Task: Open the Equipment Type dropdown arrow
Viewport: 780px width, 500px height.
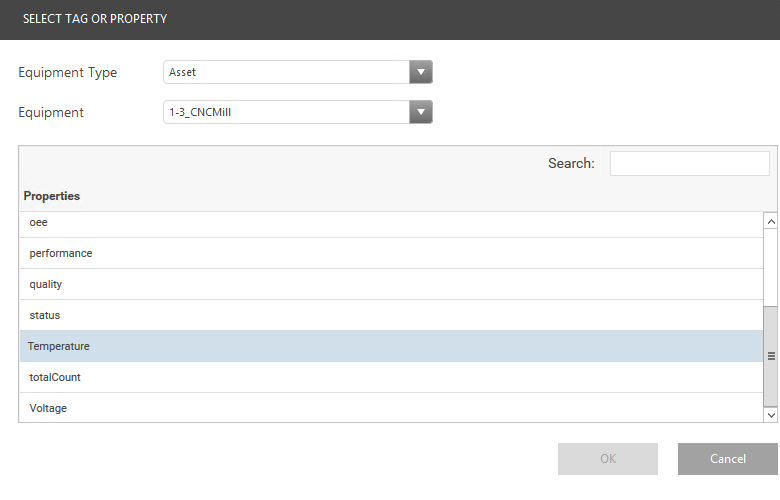Action: 421,72
